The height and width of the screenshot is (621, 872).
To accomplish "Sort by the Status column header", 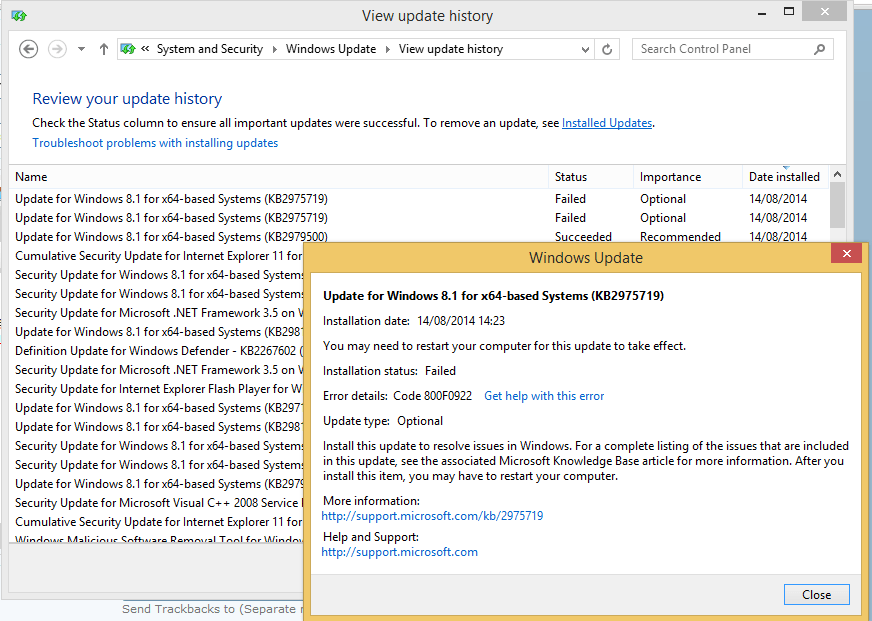I will [591, 177].
